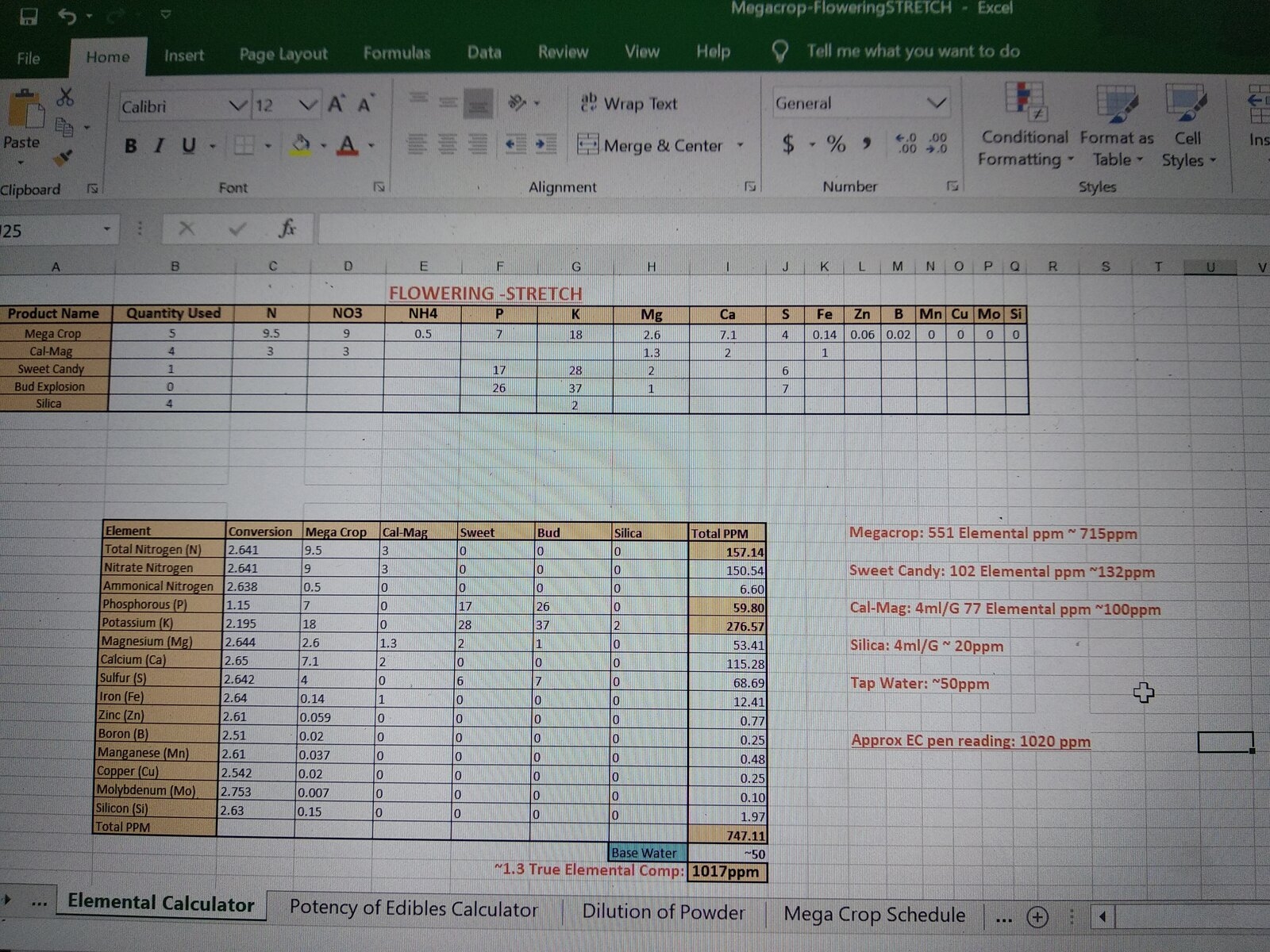1270x952 pixels.
Task: Undo the last action
Action: (x=67, y=15)
